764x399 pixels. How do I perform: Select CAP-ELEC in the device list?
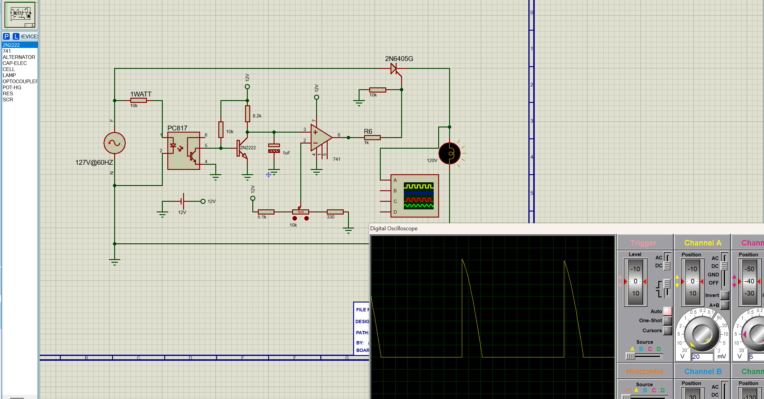[19, 63]
